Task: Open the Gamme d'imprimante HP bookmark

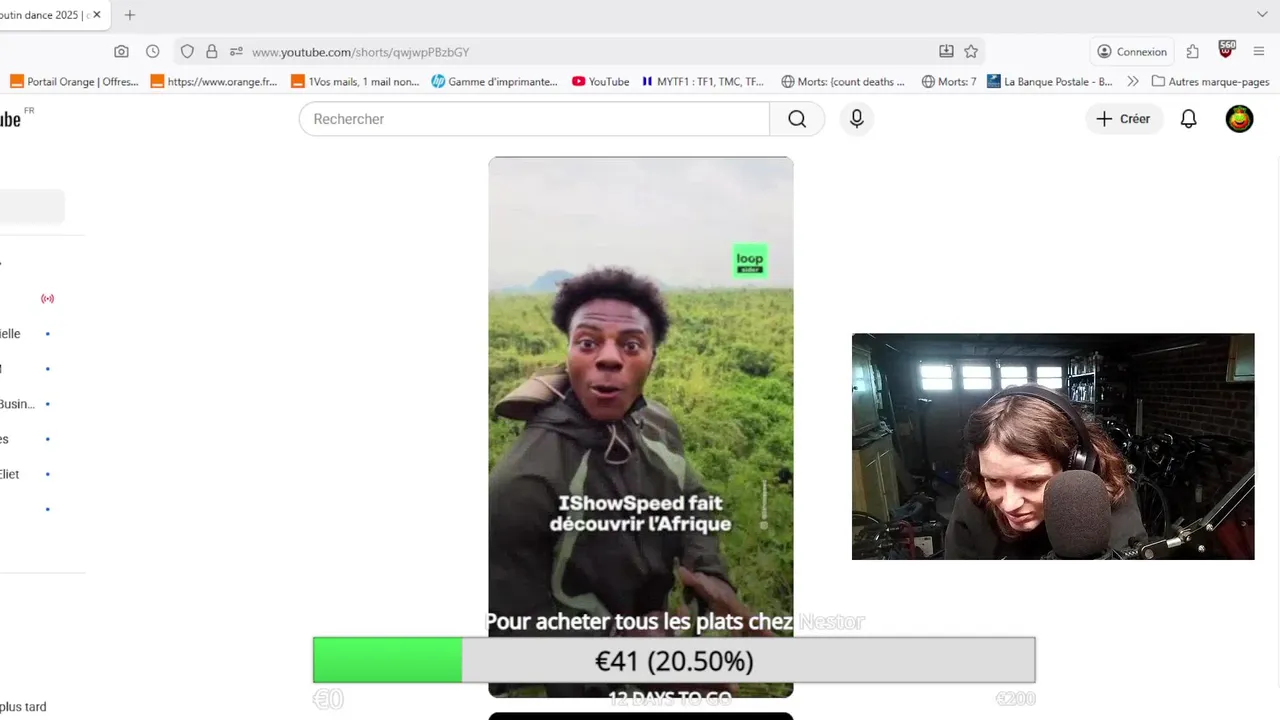Action: pos(494,82)
